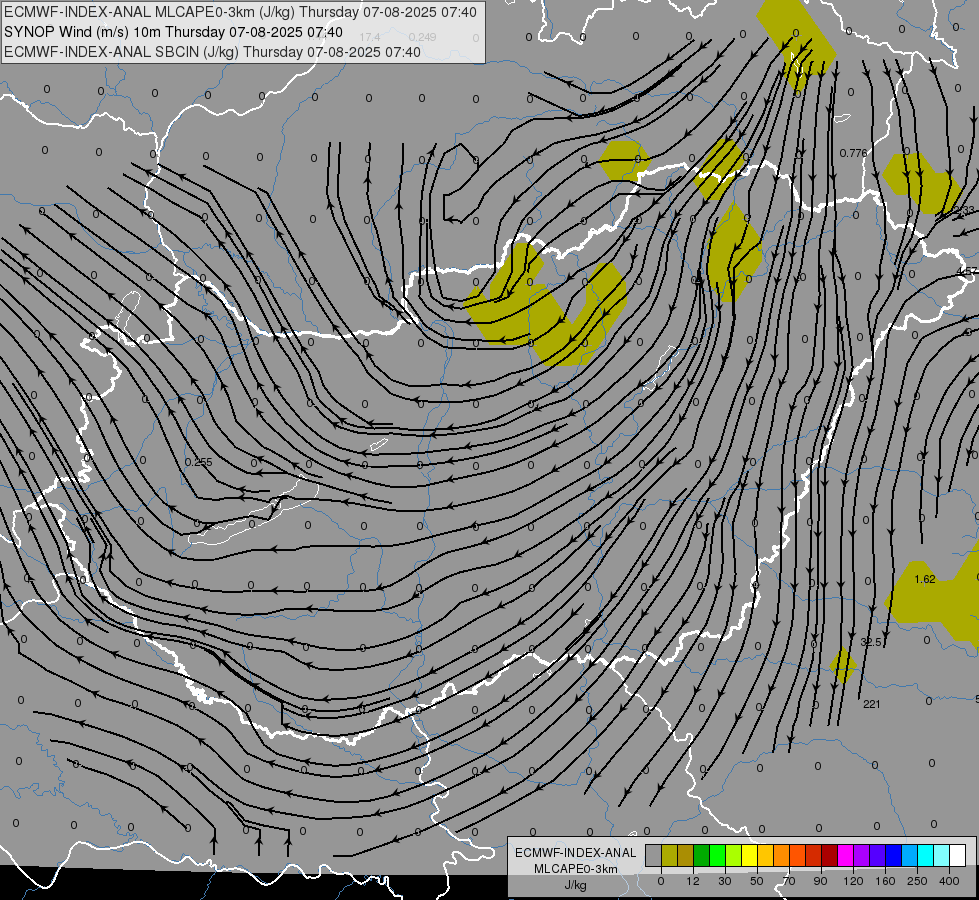Click the legend tick label 250
Screen dimensions: 979x900
[917, 881]
